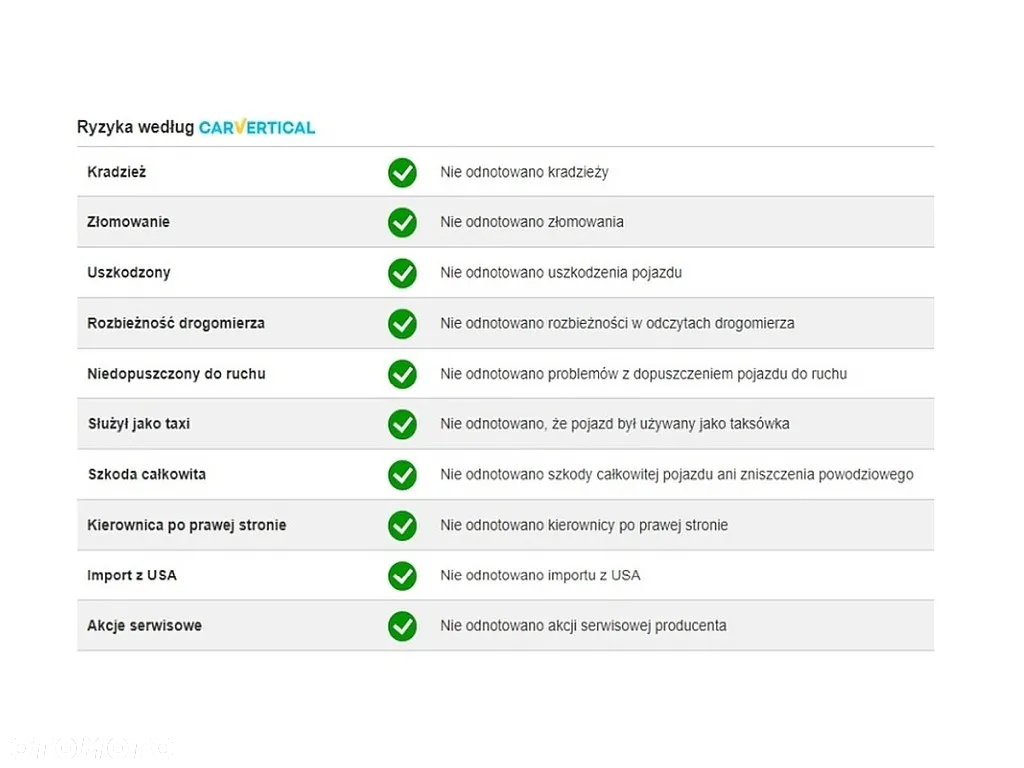Image resolution: width=1024 pixels, height=768 pixels.
Task: Click the checkmark for Rozbieżność drogomierza
Action: pyautogui.click(x=402, y=323)
